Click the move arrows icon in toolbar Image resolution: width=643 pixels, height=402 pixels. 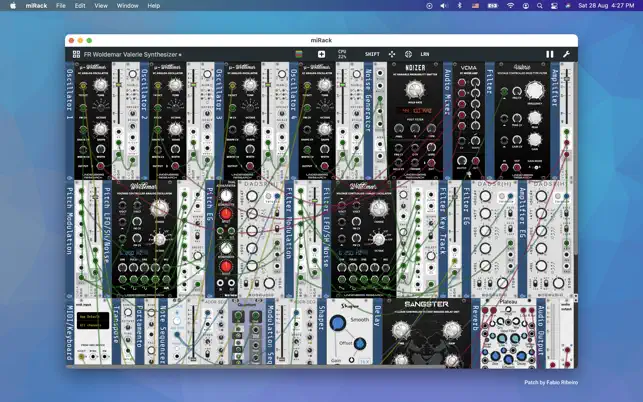[x=392, y=54]
